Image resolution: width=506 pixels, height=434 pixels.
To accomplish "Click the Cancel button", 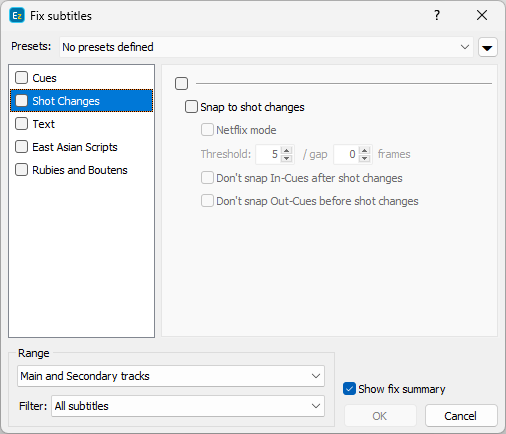I will click(461, 416).
